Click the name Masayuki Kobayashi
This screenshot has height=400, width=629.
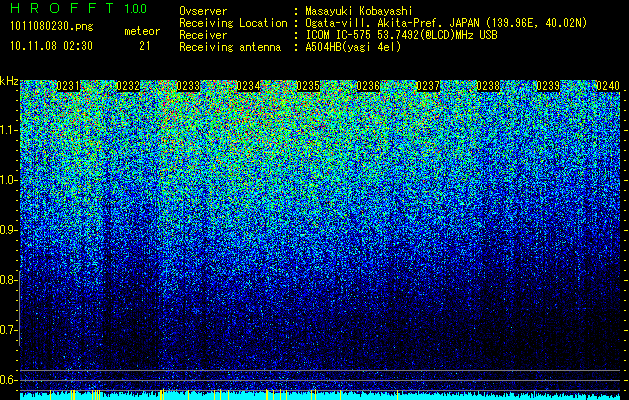pos(359,12)
